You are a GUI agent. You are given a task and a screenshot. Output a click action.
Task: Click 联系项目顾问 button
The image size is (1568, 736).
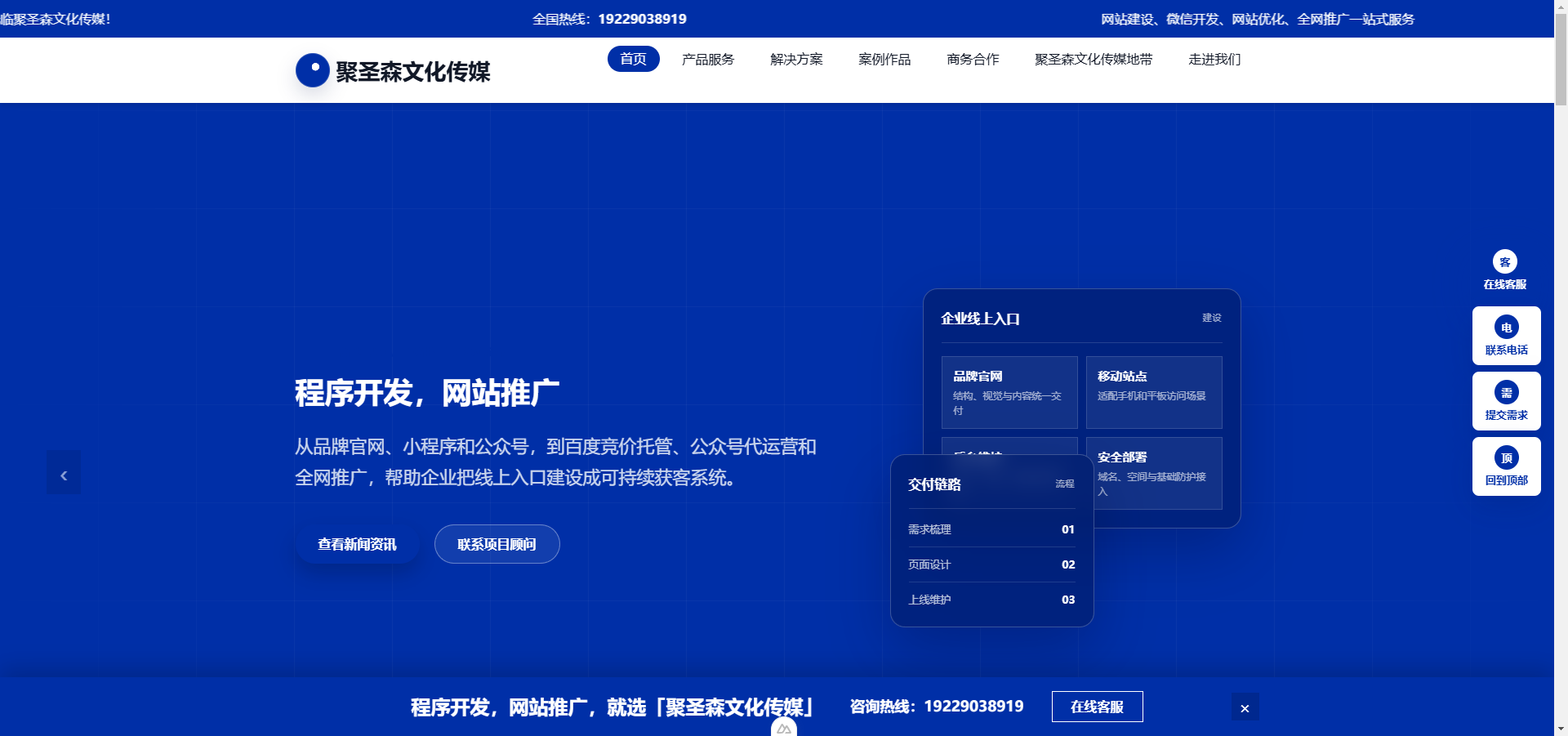497,544
